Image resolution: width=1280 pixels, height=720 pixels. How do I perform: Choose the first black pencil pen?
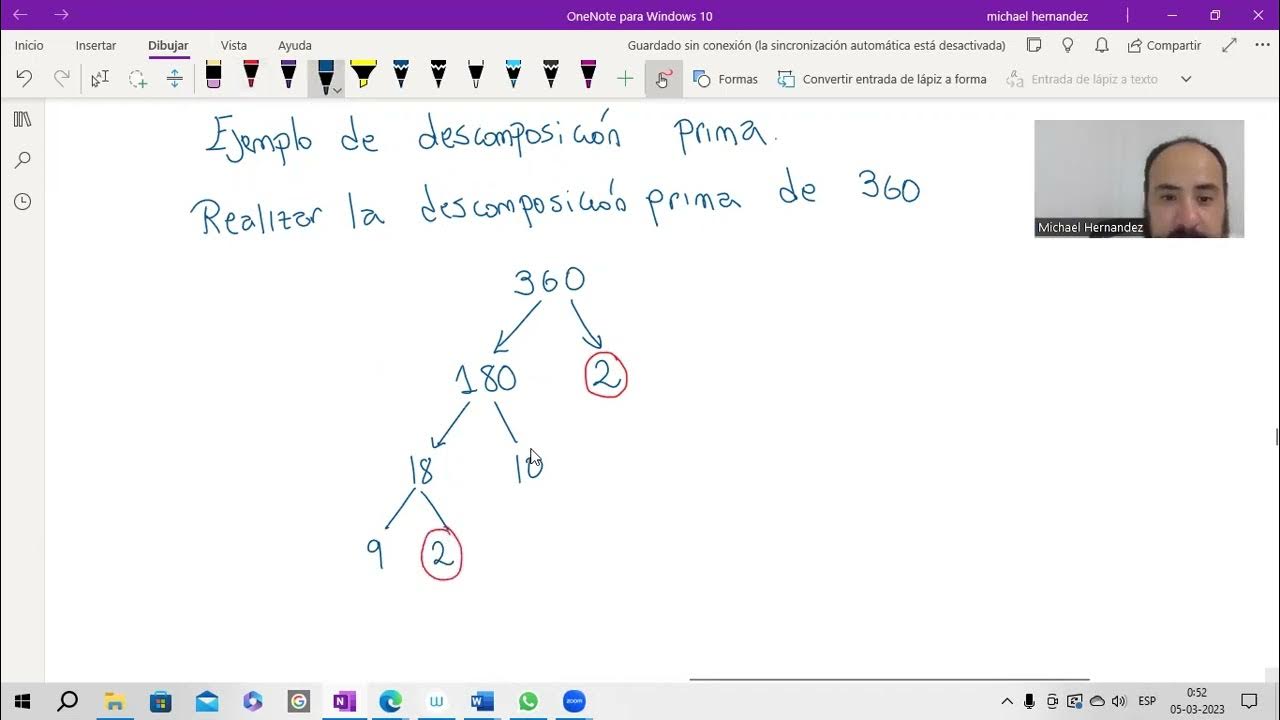[438, 75]
